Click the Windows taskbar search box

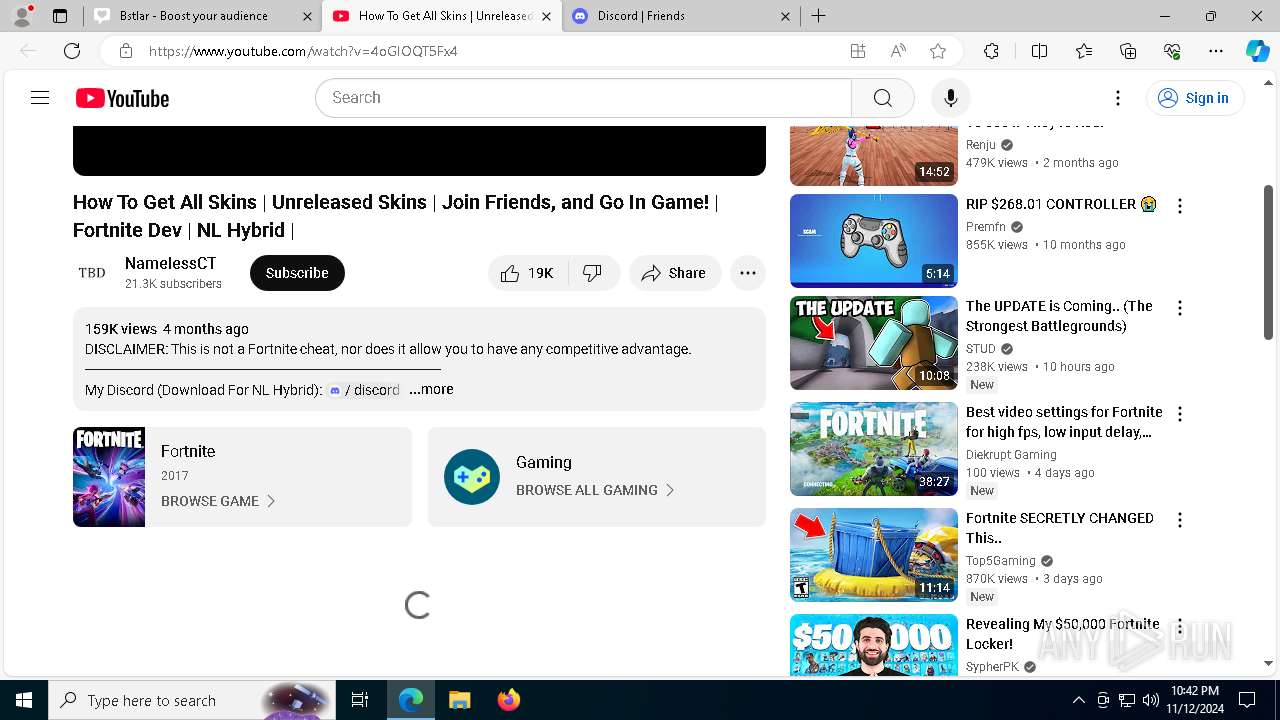click(192, 700)
